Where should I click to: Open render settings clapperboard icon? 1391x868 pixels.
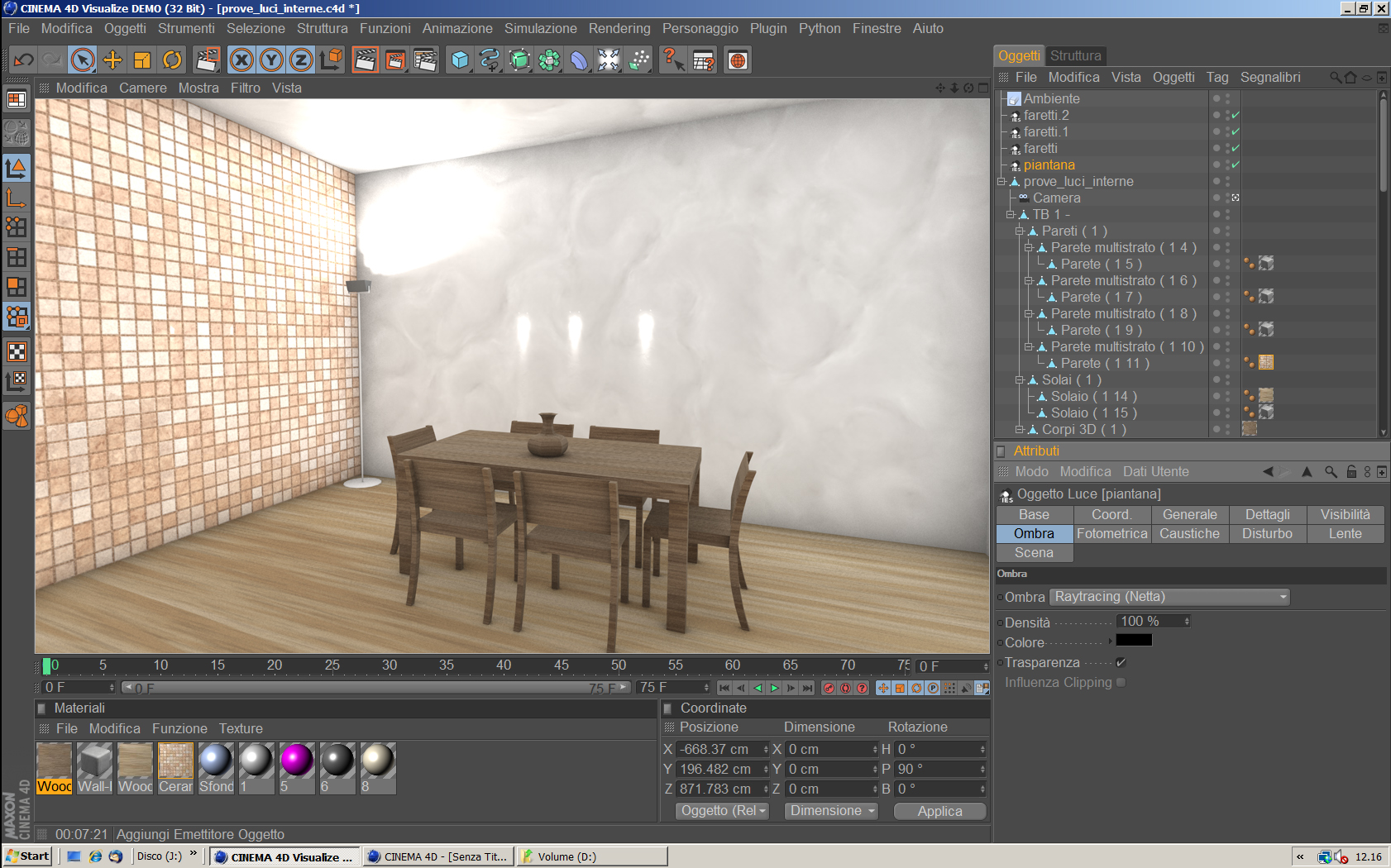point(425,60)
